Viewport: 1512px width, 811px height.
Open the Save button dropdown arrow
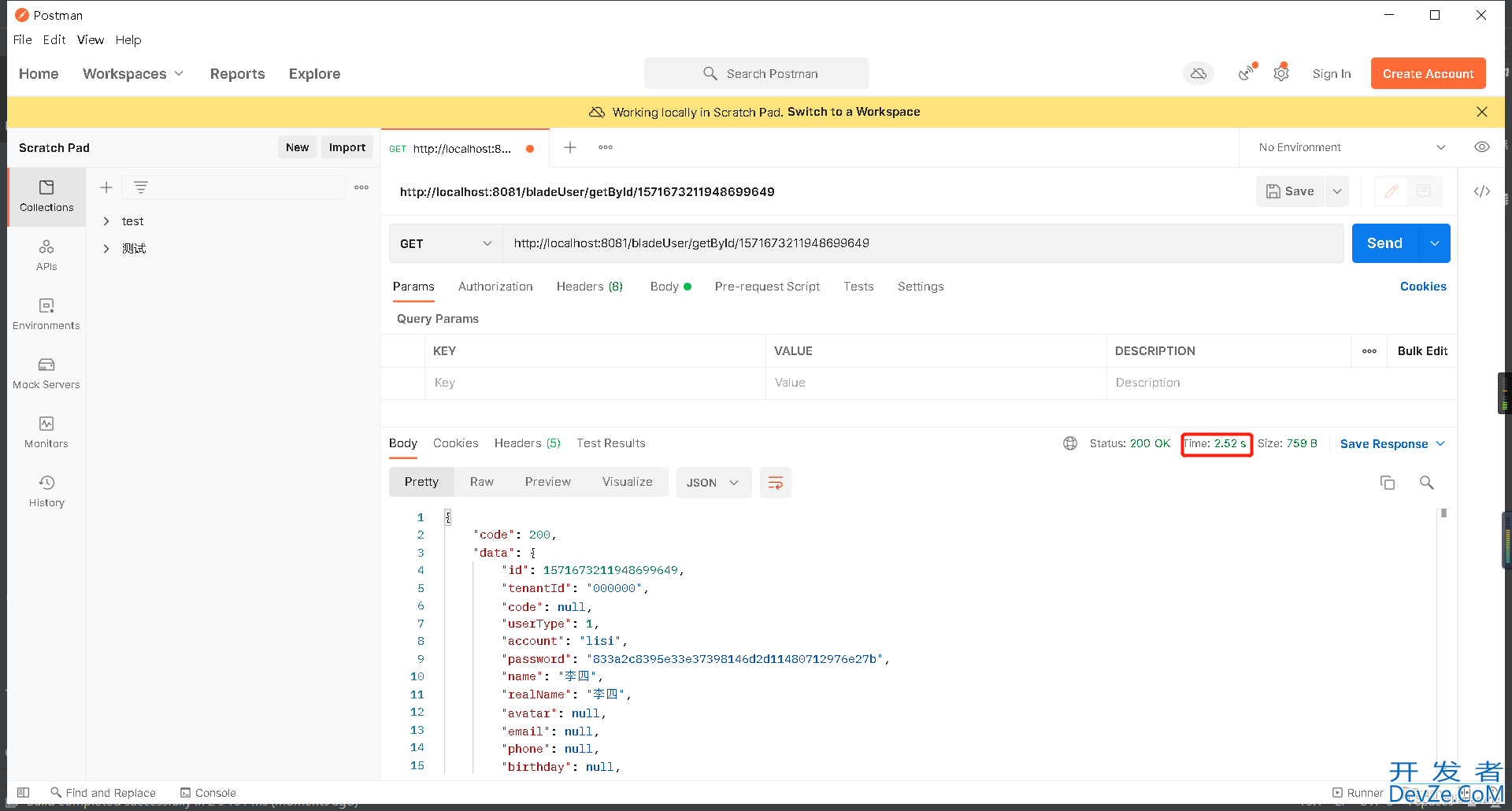point(1337,191)
